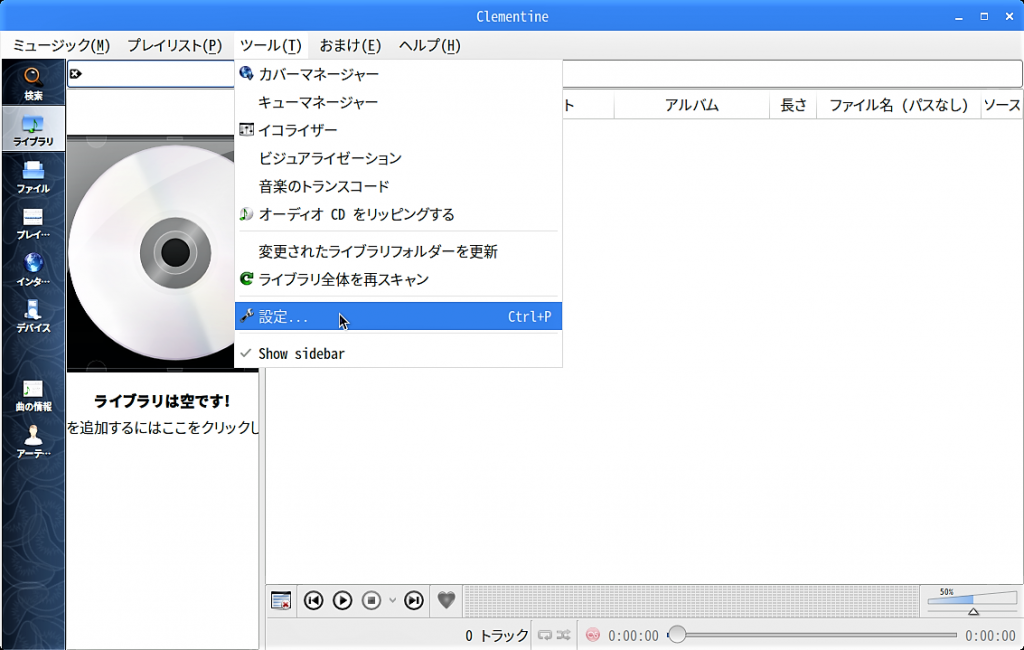Open the 曲の情報 sidebar tab
This screenshot has width=1024, height=650.
tap(33, 395)
